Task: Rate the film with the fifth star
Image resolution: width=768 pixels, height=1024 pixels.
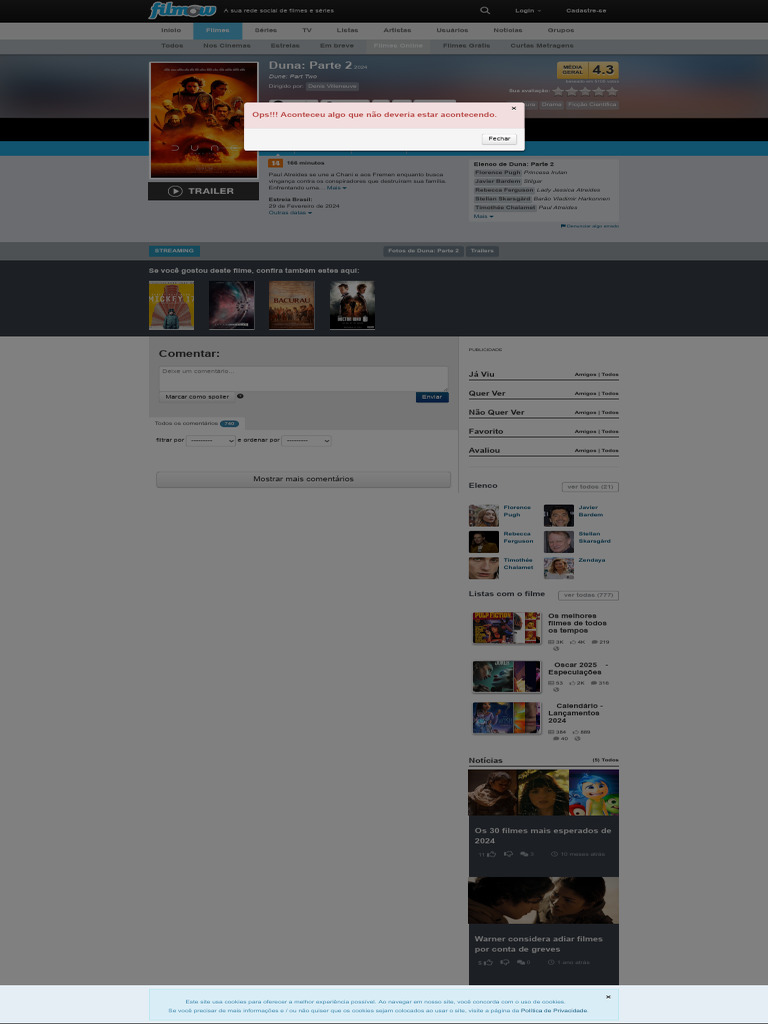Action: coord(612,91)
